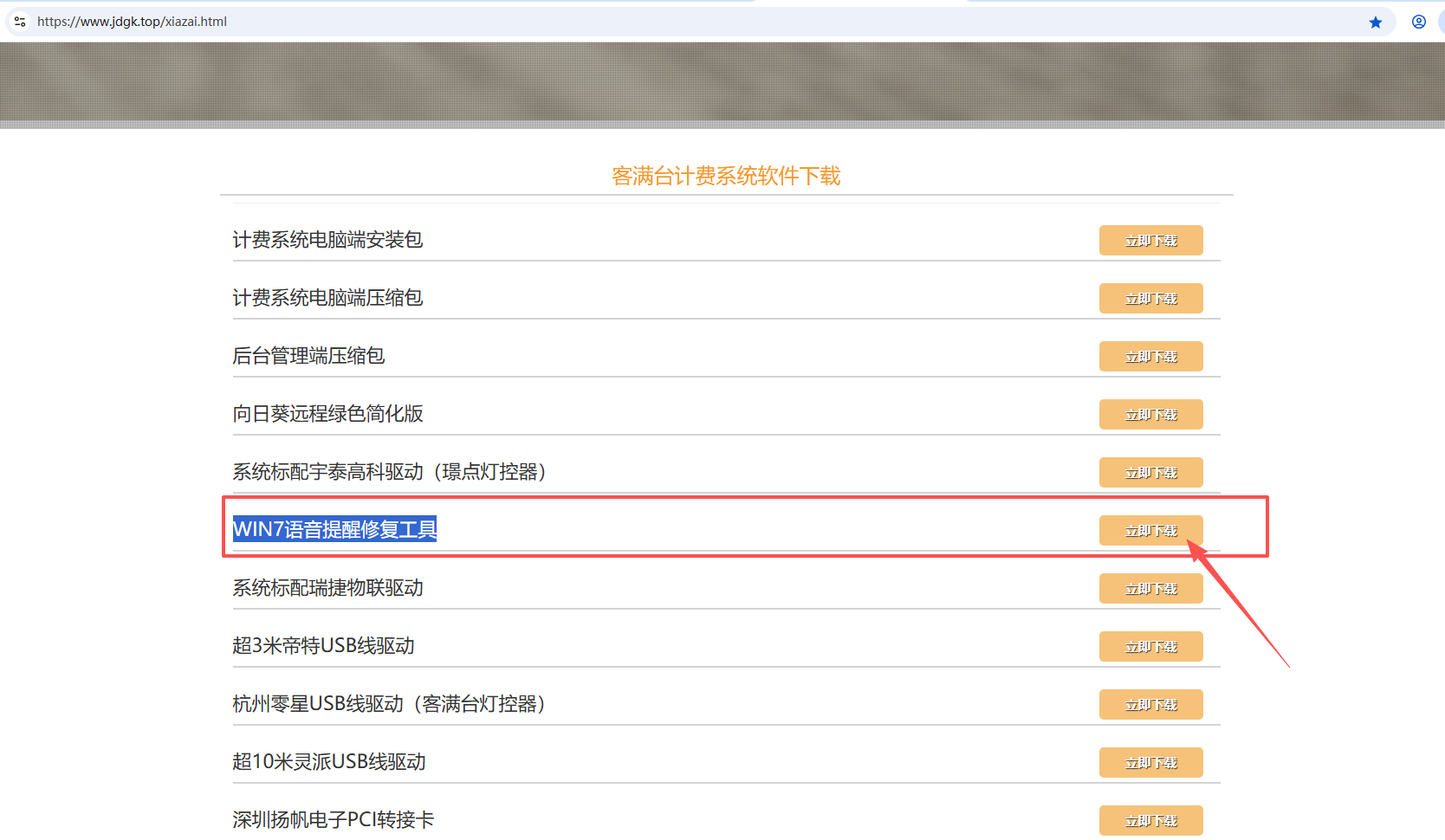Download 深圳扬帆电子PCI转接卡
Image resolution: width=1445 pixels, height=840 pixels.
(x=1150, y=820)
